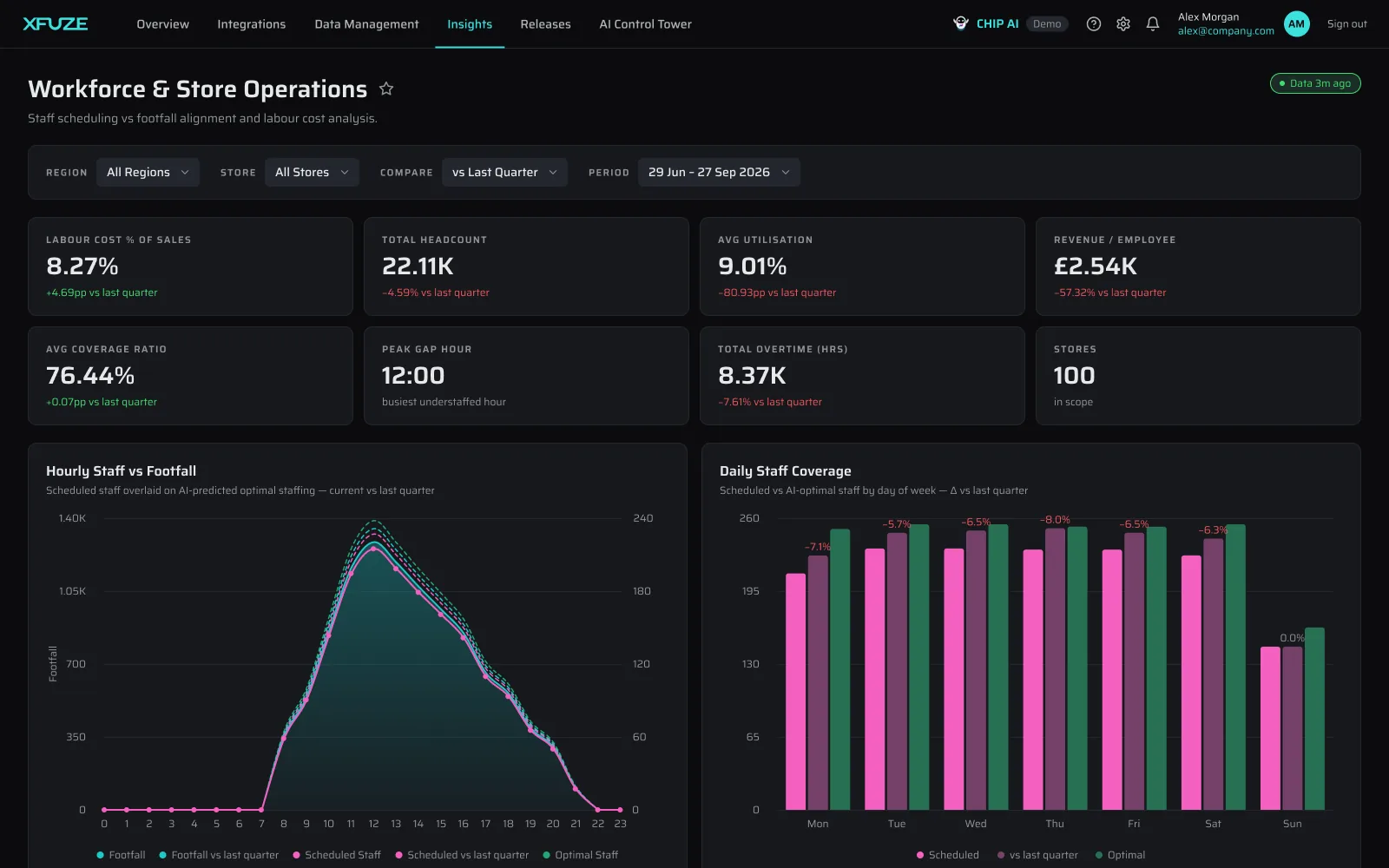Click the Labour Cost % of Sales card
1389x868 pixels.
190,266
